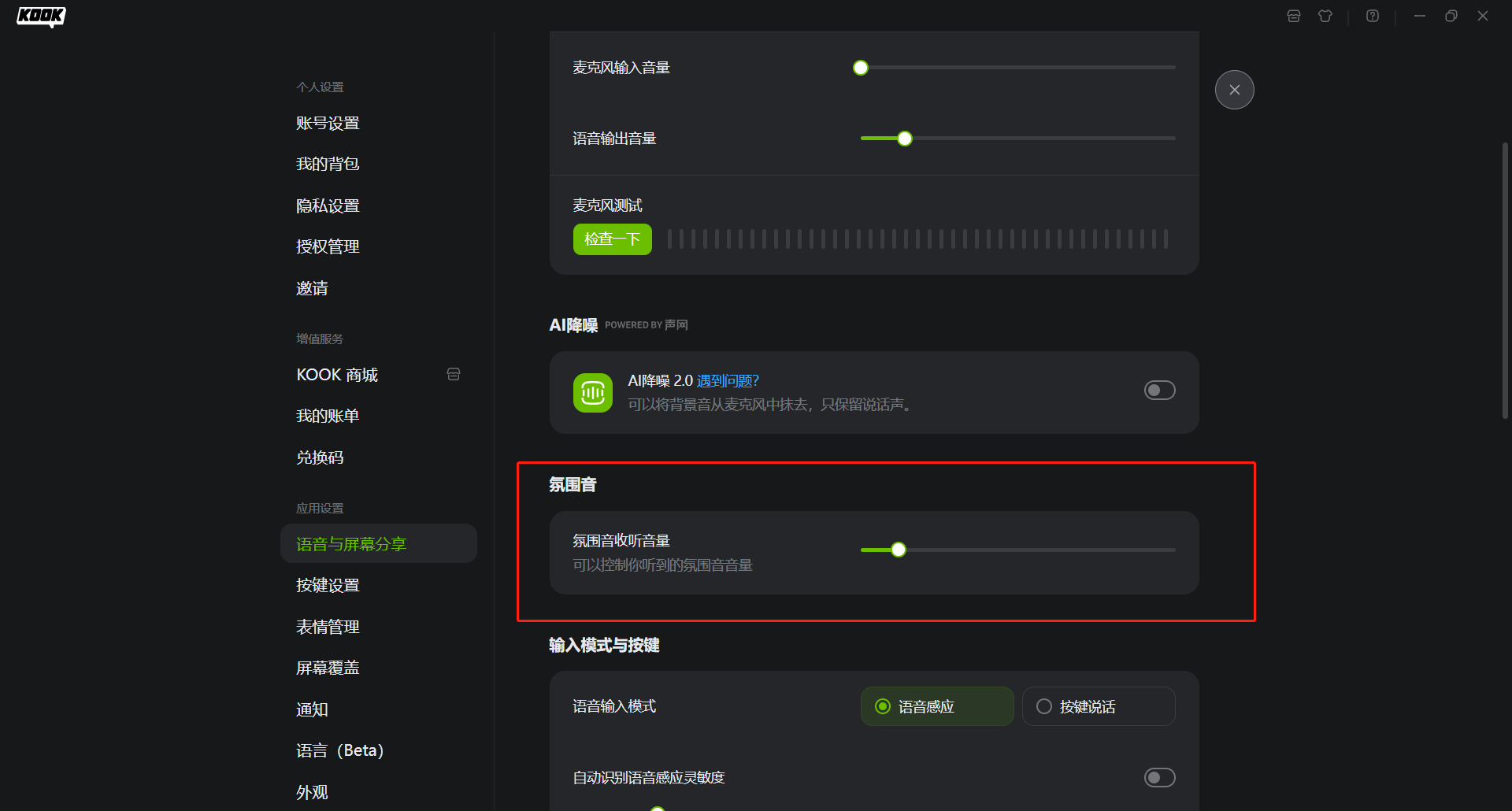
Task: Click the green AI降噪 waveform icon
Action: click(x=593, y=392)
